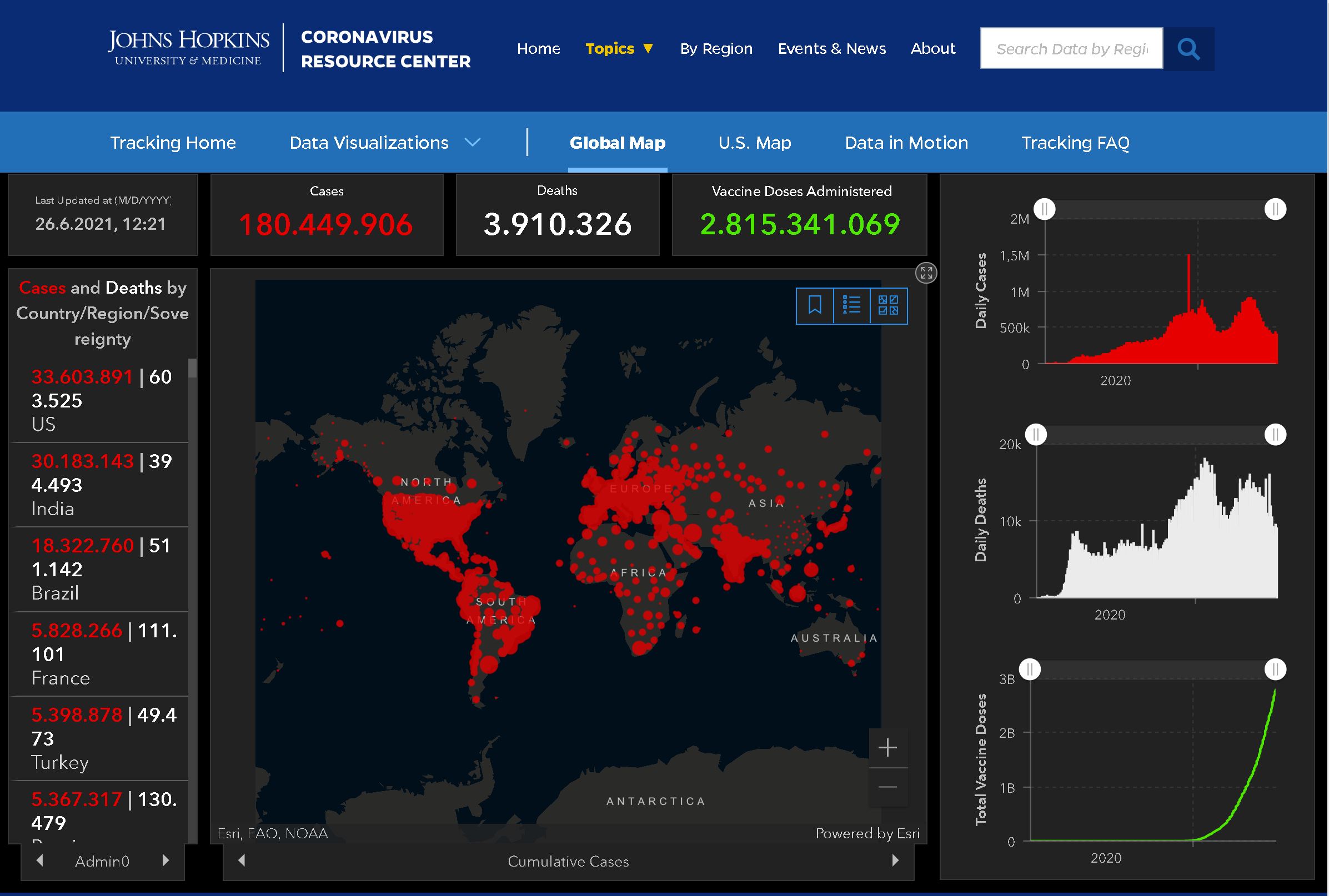
Task: Zoom in on the map with plus
Action: [887, 747]
